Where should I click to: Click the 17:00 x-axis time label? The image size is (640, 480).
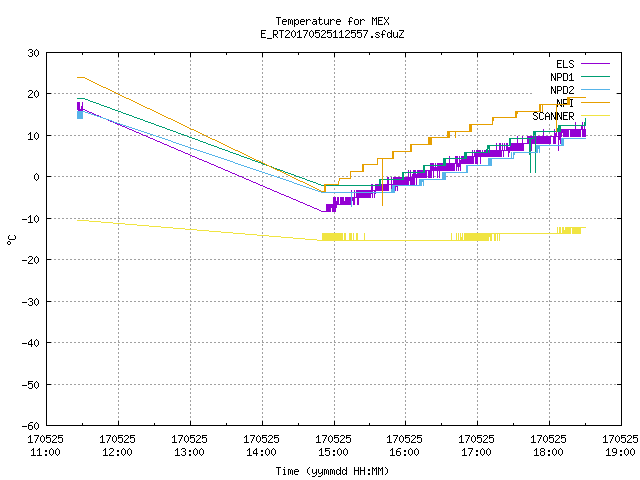coord(476,452)
